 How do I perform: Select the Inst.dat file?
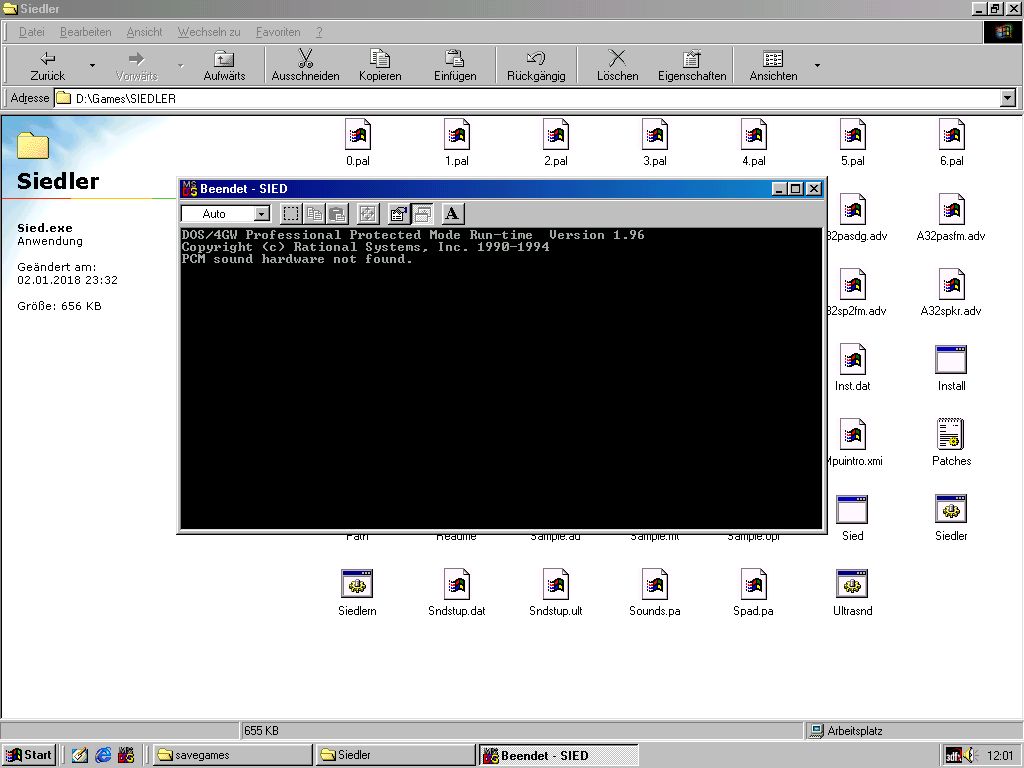[852, 368]
